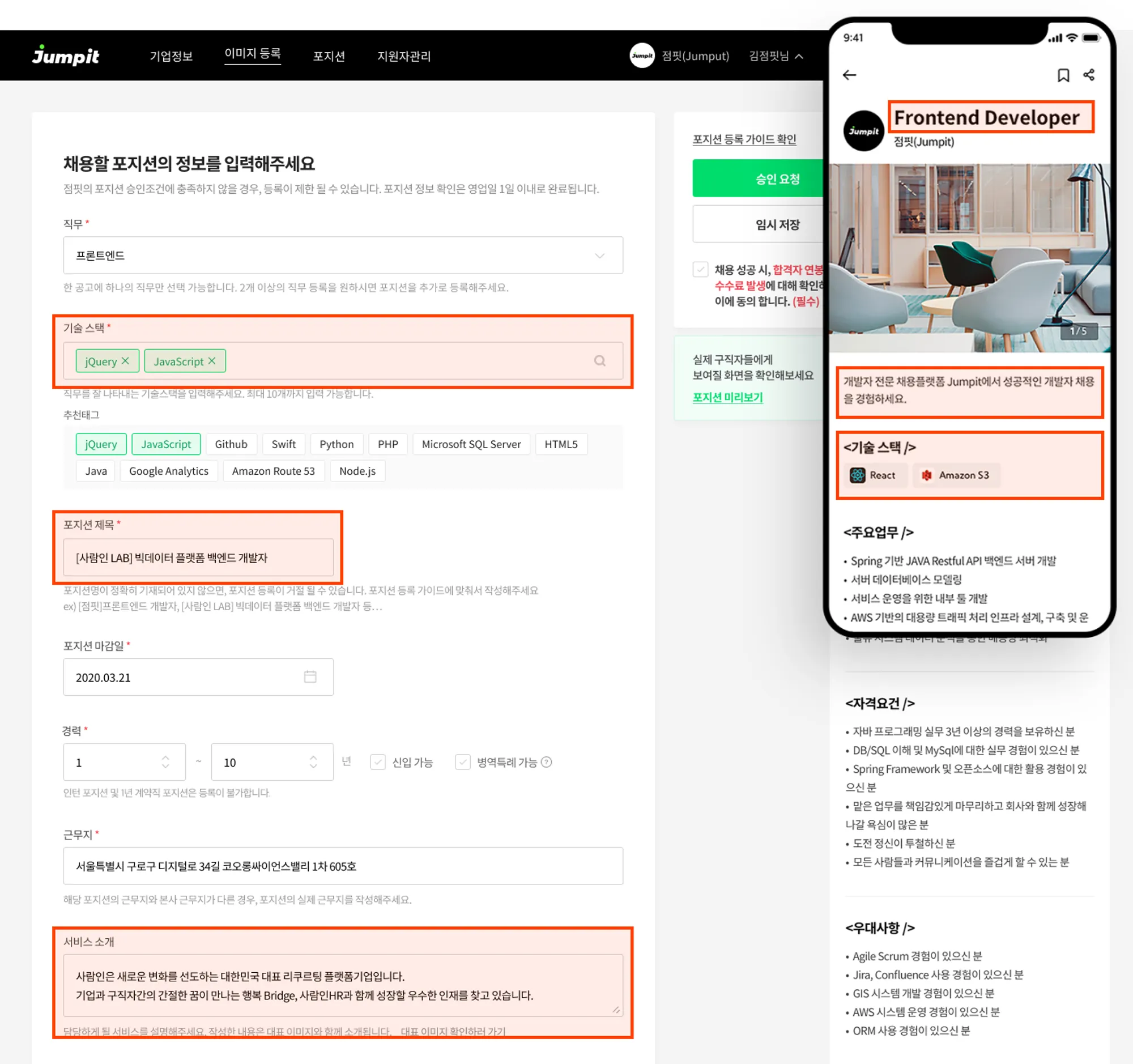The width and height of the screenshot is (1133, 1064).
Task: Remove the jQuery tag with its X icon
Action: [125, 361]
